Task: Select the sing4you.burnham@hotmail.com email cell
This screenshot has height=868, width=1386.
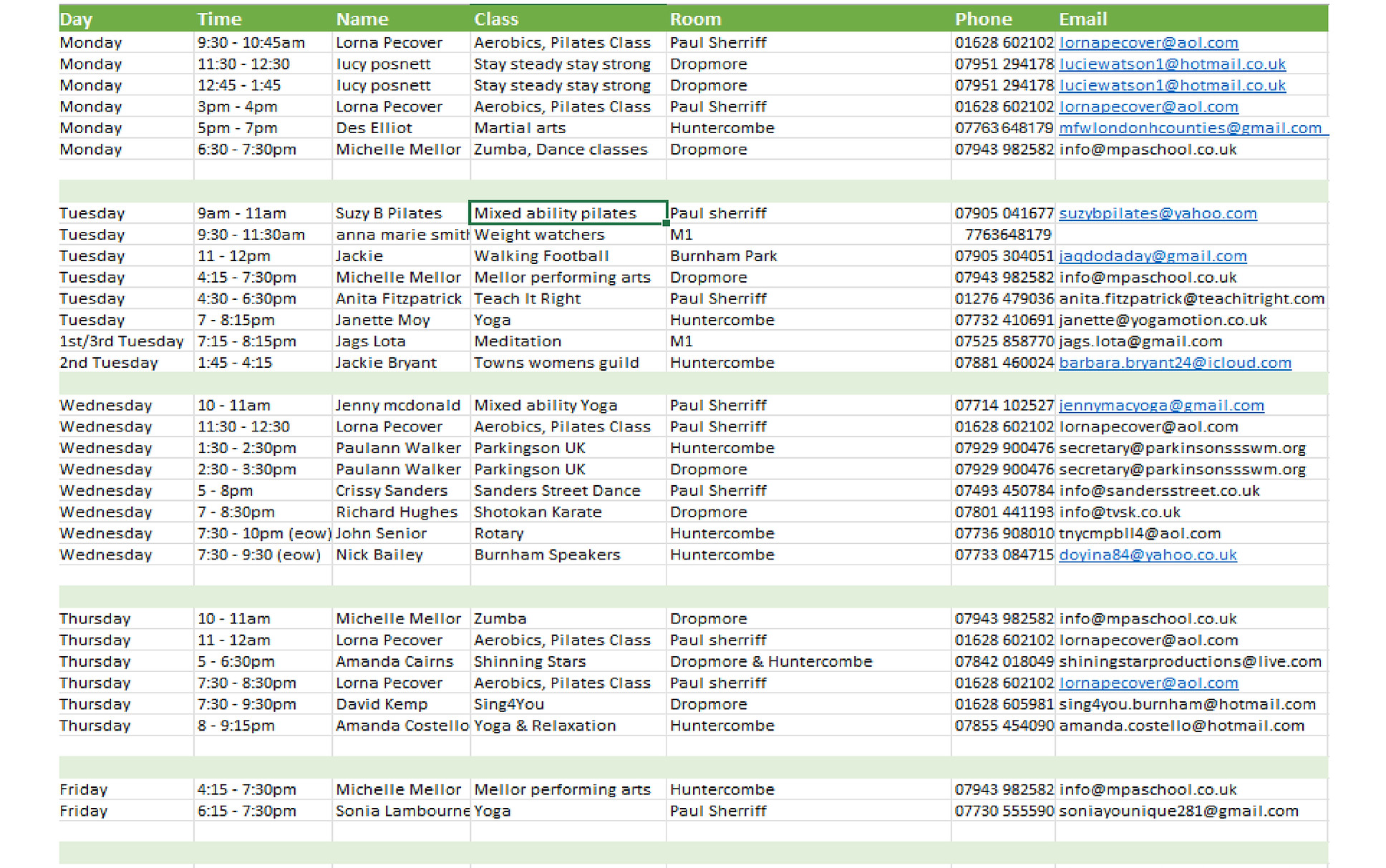Action: (1191, 704)
